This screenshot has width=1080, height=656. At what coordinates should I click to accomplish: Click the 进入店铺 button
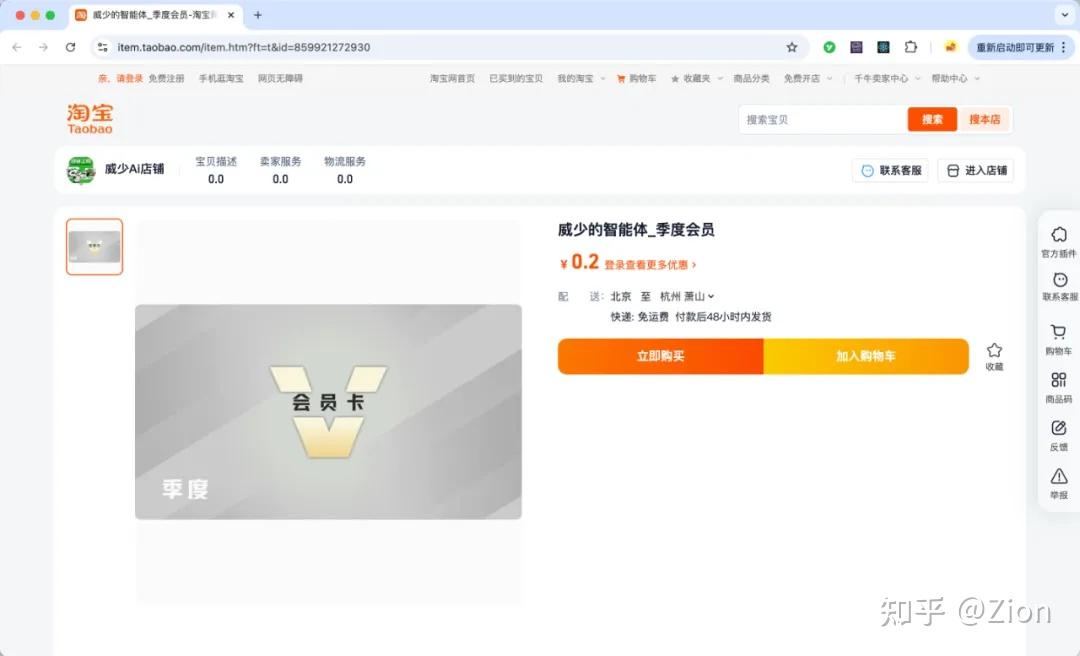(x=976, y=170)
